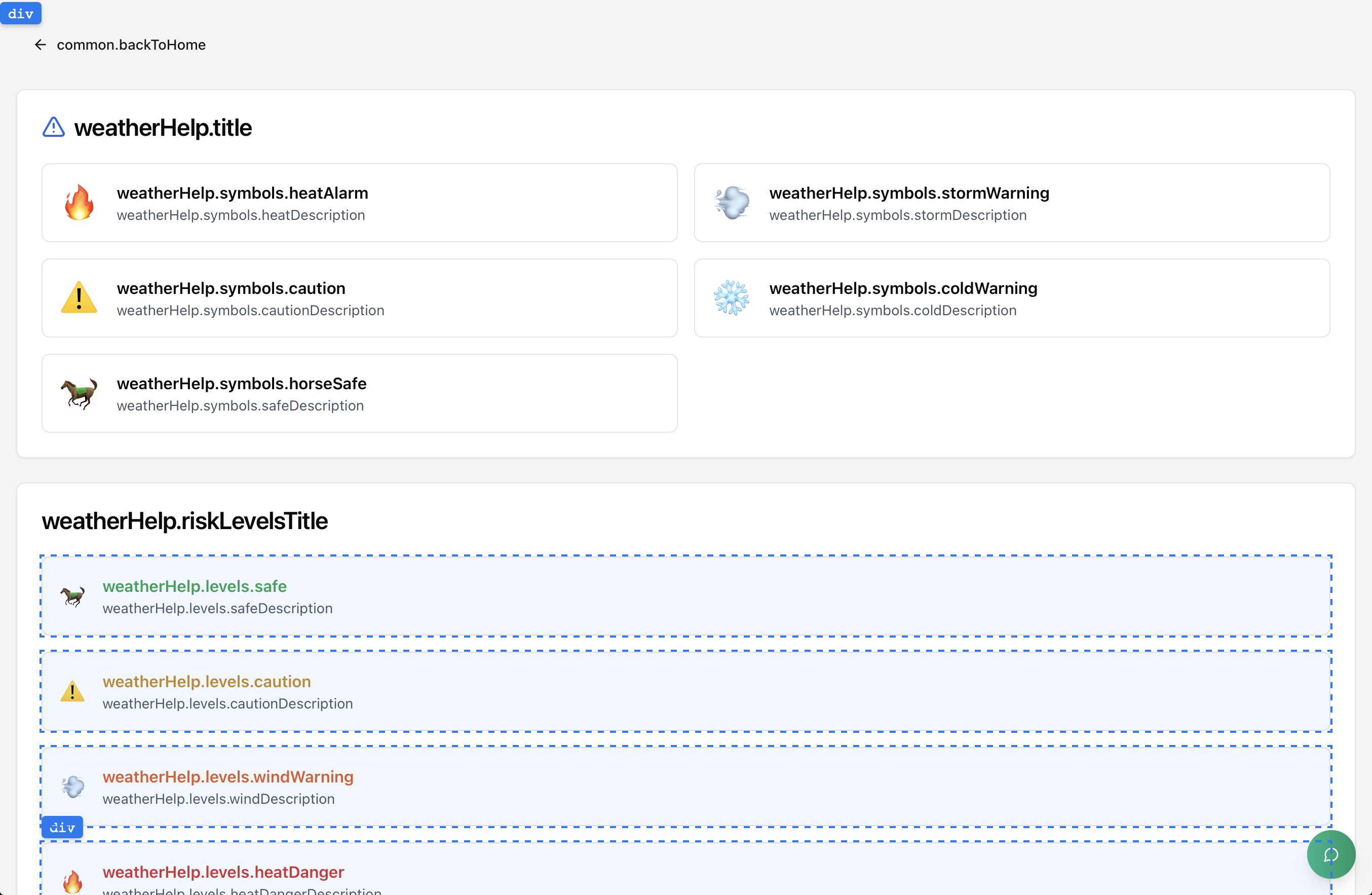This screenshot has height=895, width=1372.
Task: Click weatherHelp.levels.heatDanger red heading
Action: (223, 872)
